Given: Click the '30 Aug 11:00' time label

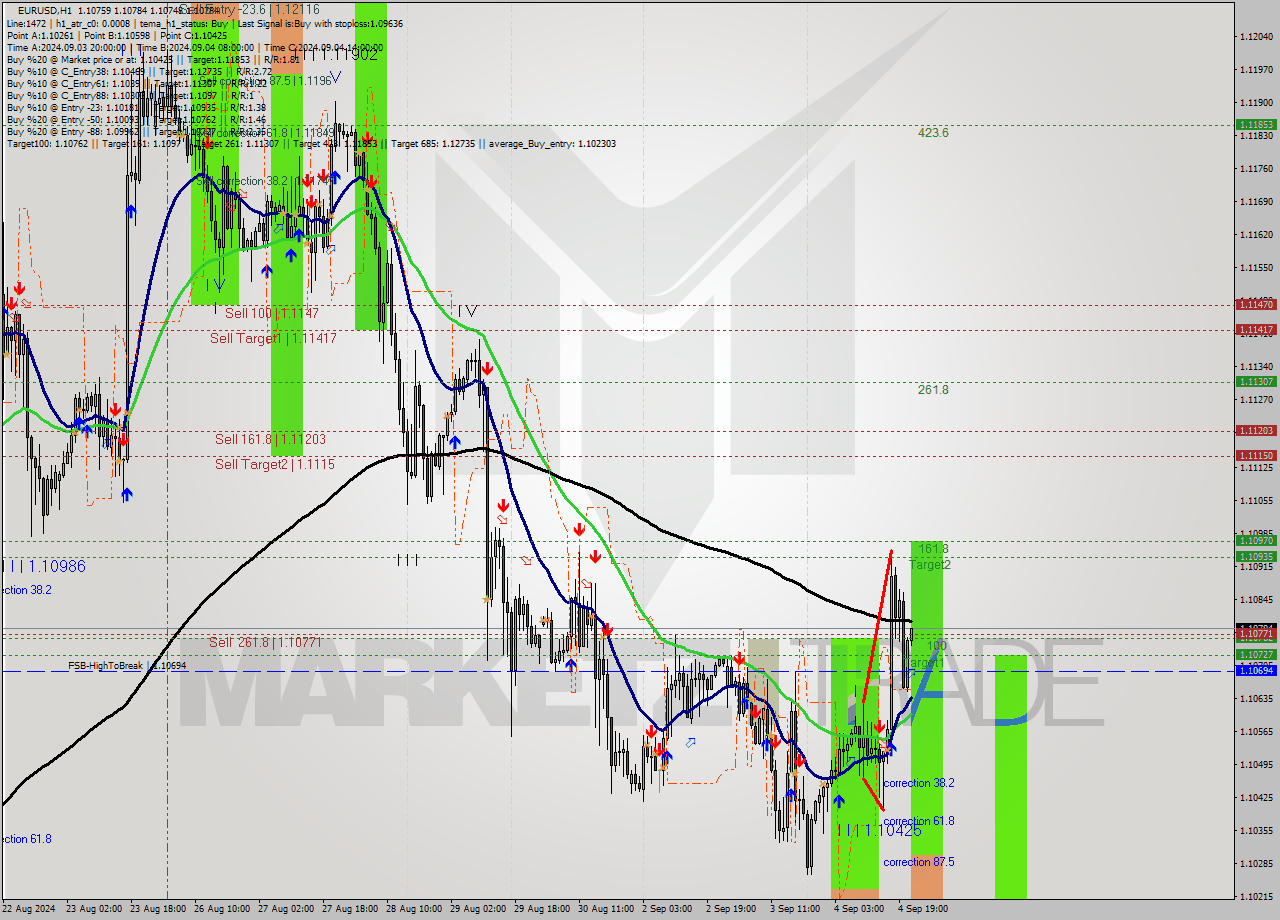Looking at the screenshot, I should coord(606,909).
